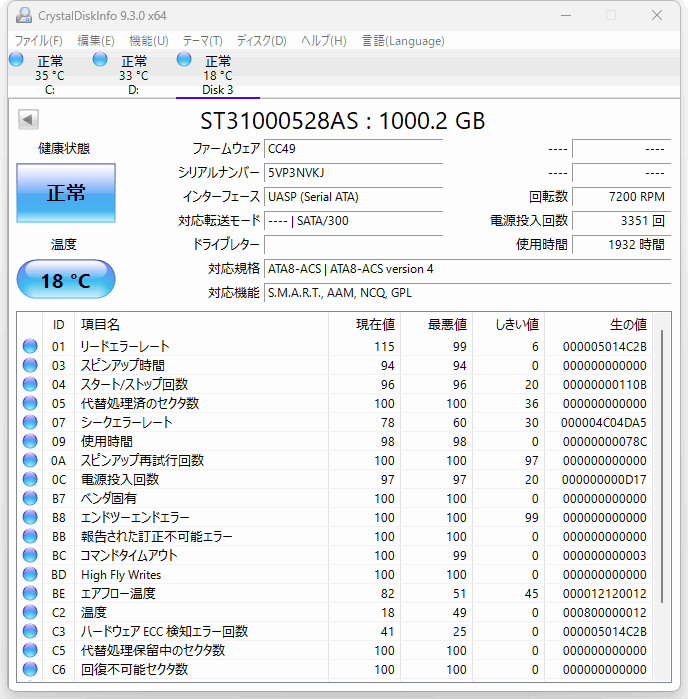Open the ファイル(F) menu
The height and width of the screenshot is (699, 688).
pos(38,41)
